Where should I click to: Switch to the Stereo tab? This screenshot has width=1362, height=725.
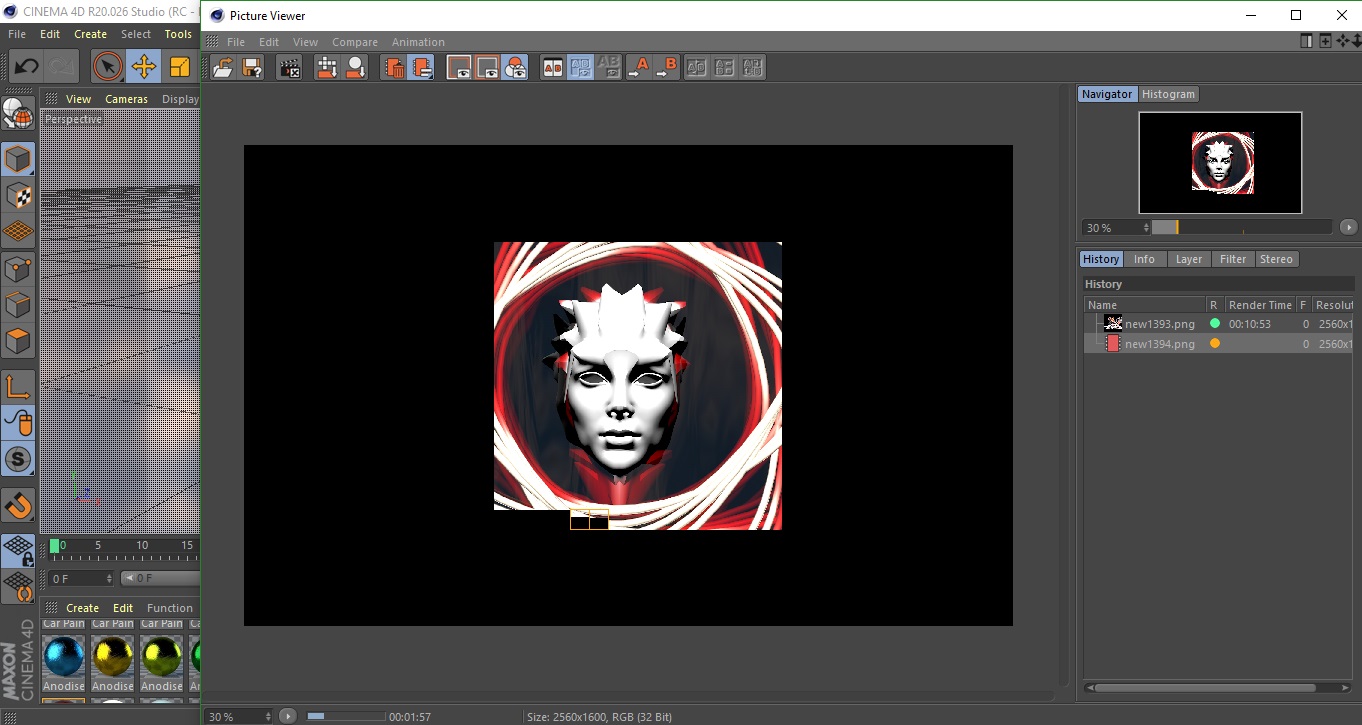coord(1276,259)
